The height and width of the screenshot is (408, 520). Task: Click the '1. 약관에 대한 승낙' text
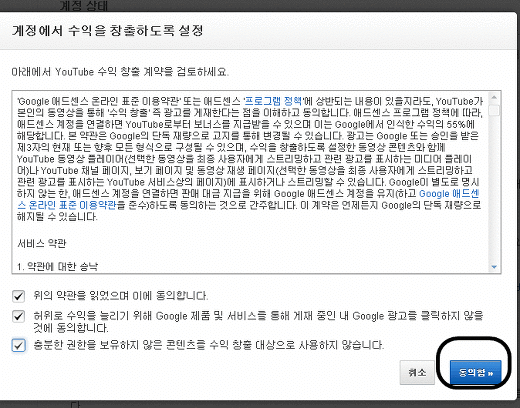pos(57,266)
